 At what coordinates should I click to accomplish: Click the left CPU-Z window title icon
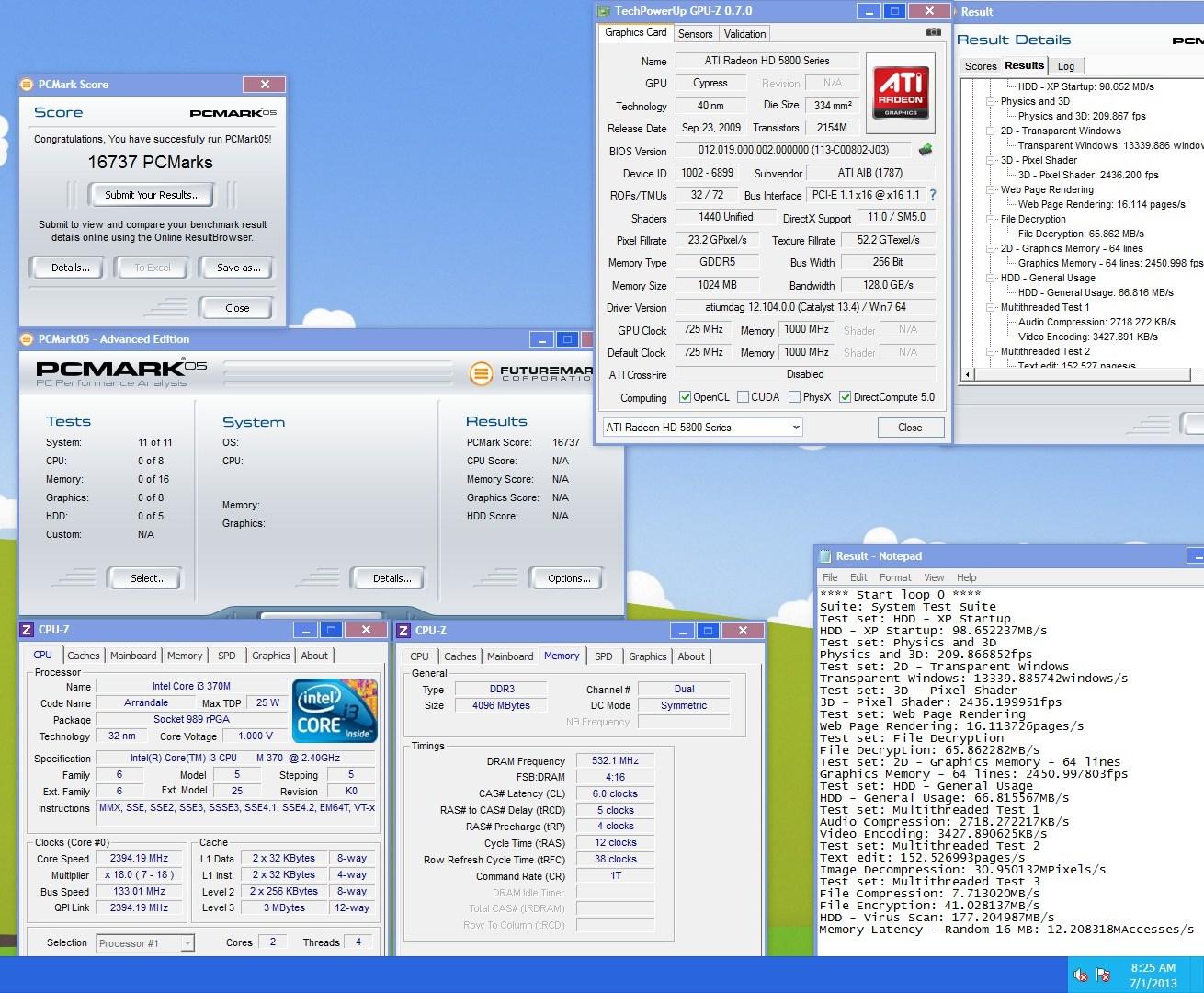click(27, 630)
